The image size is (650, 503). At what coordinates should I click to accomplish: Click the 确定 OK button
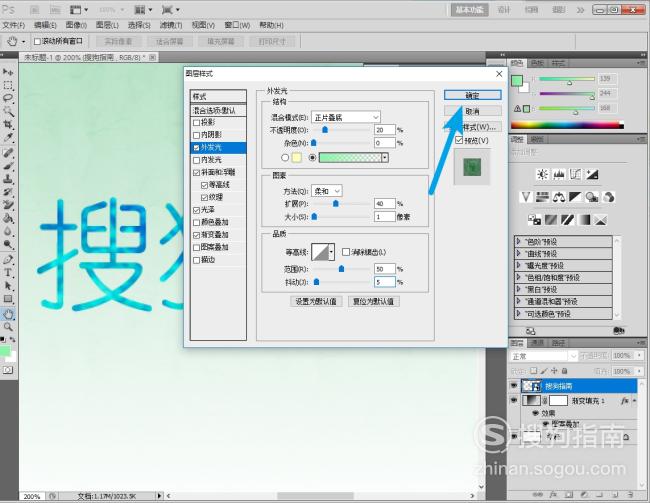coord(473,95)
